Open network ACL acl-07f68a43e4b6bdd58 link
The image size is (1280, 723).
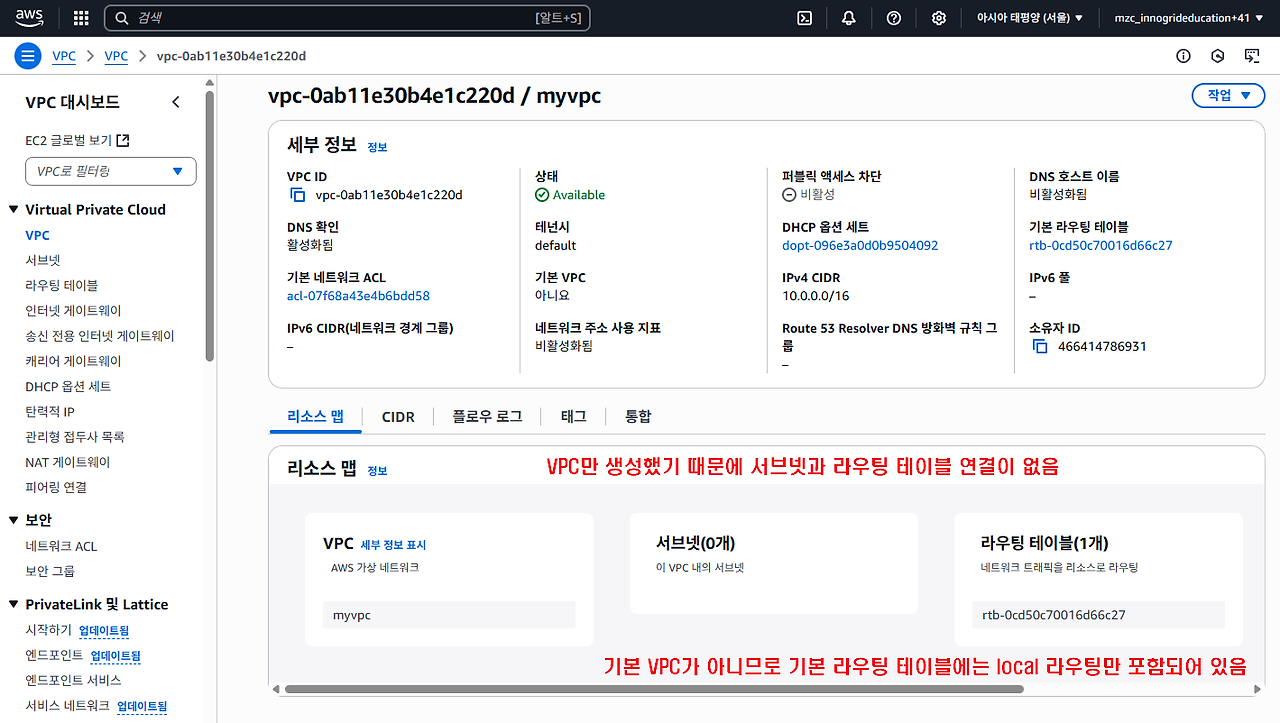(358, 296)
